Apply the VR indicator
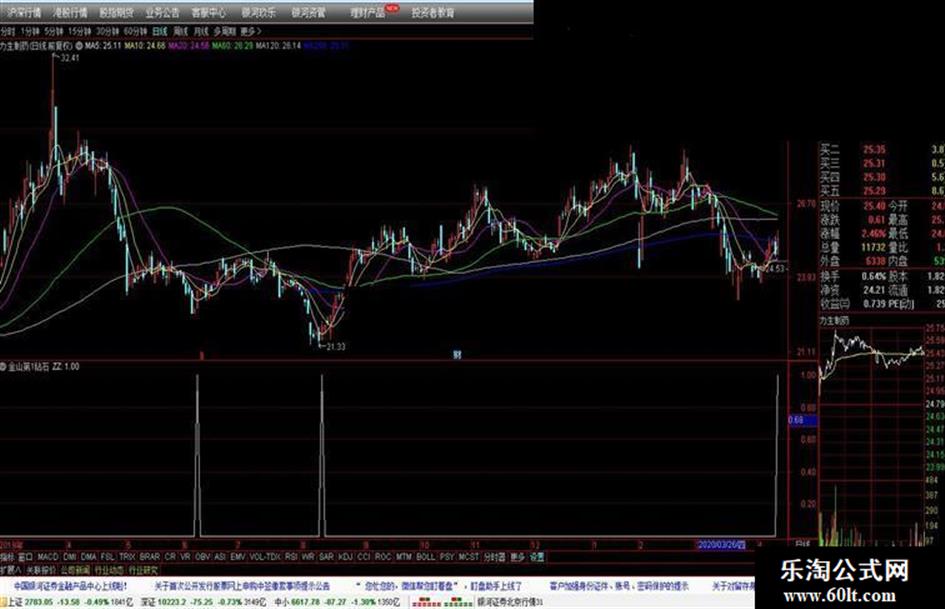This screenshot has width=945, height=609. click(x=186, y=557)
